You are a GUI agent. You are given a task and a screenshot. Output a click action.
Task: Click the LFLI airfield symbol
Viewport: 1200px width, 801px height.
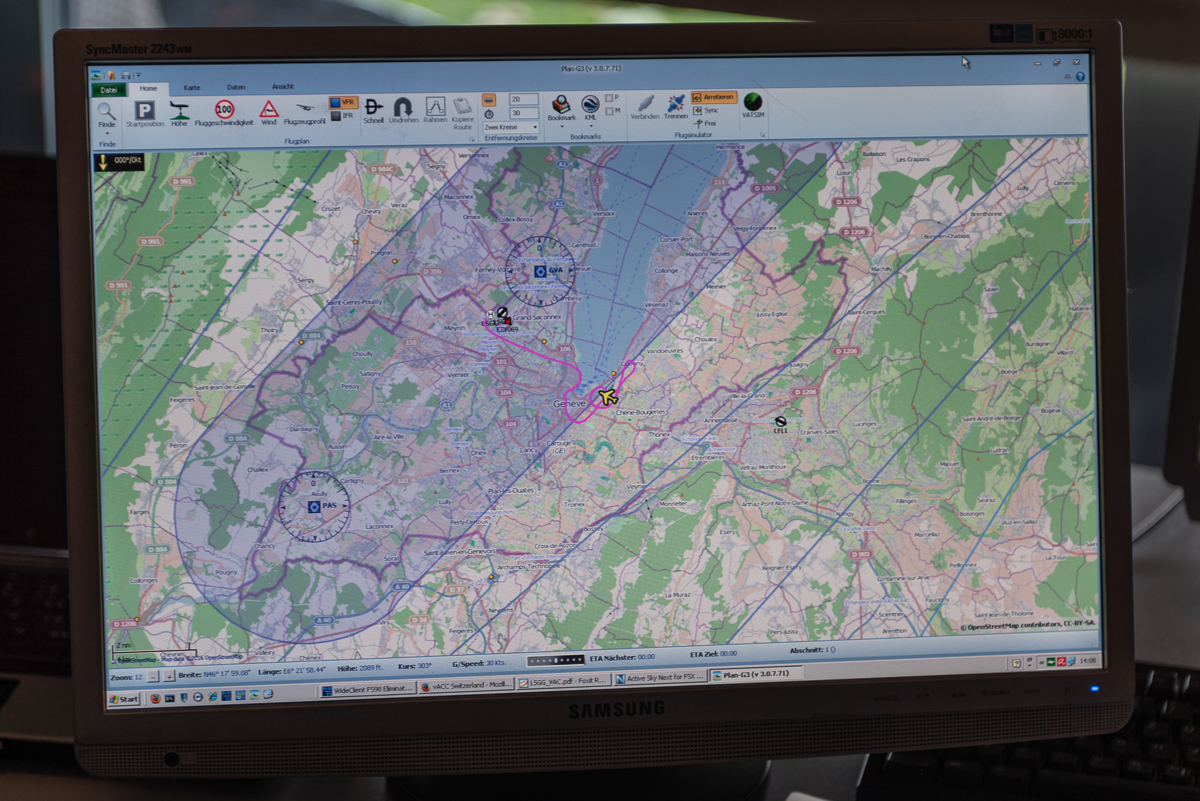pos(781,421)
